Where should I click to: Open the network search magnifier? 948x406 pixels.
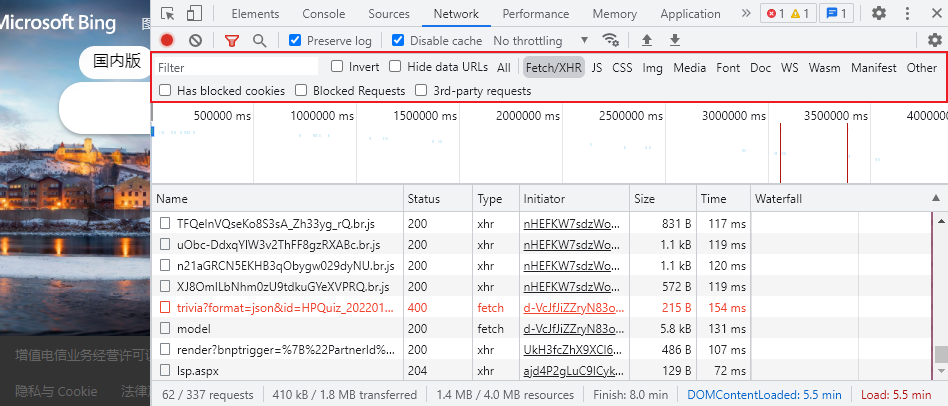pos(259,40)
